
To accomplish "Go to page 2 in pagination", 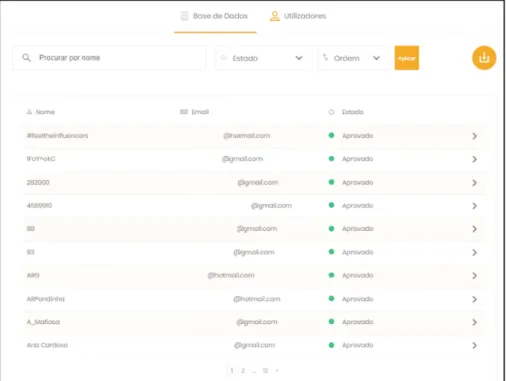I will click(x=243, y=370).
